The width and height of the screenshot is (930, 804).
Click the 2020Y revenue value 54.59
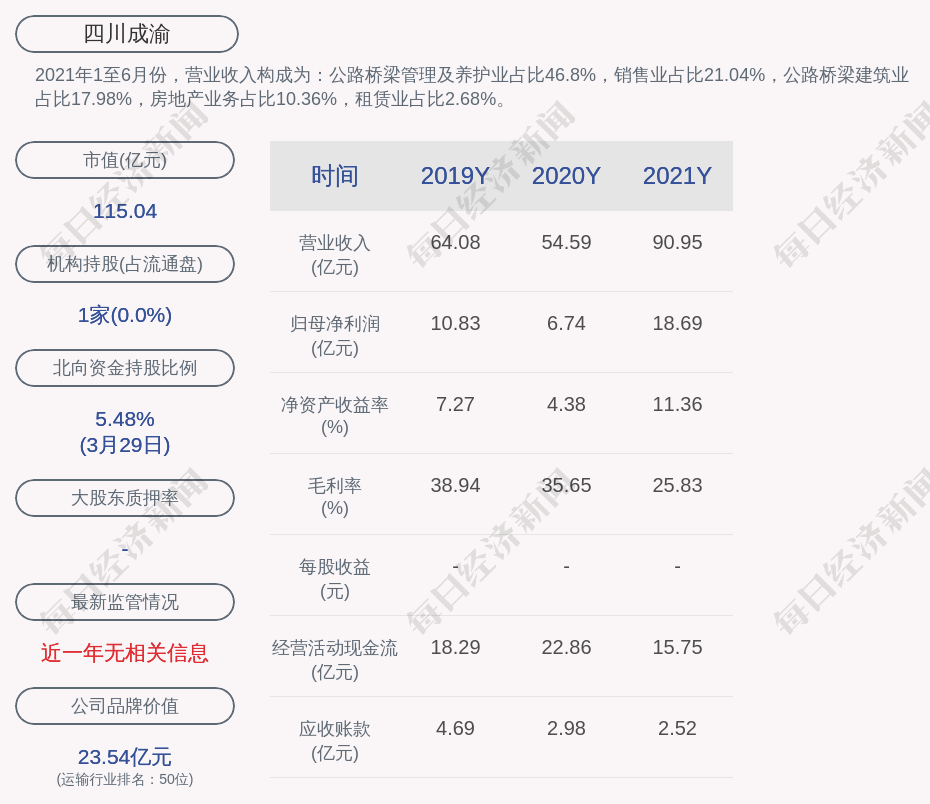pyautogui.click(x=566, y=243)
